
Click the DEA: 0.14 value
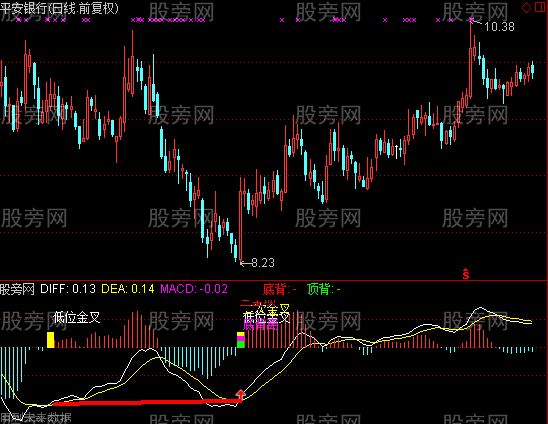point(128,289)
